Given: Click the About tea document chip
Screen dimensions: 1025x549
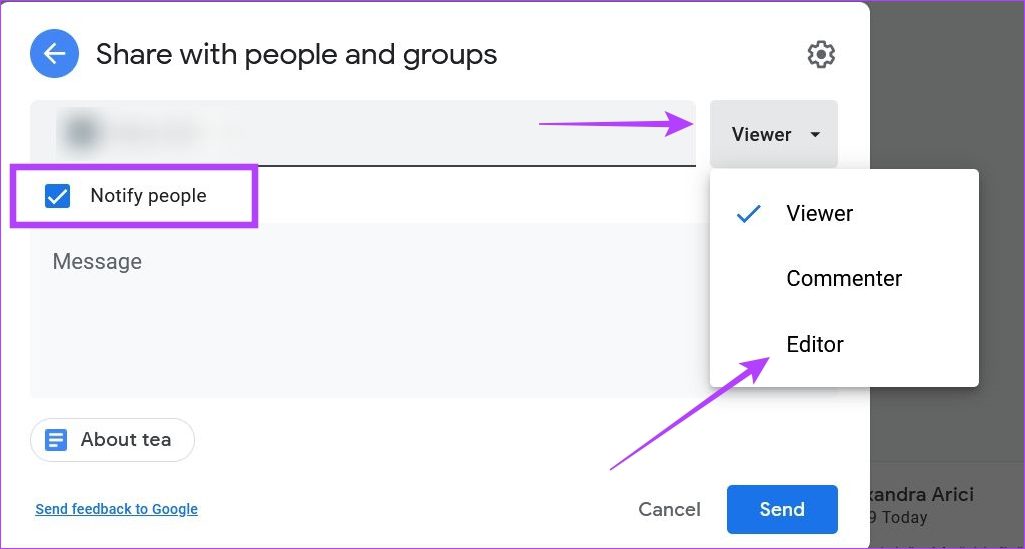Looking at the screenshot, I should coord(112,440).
